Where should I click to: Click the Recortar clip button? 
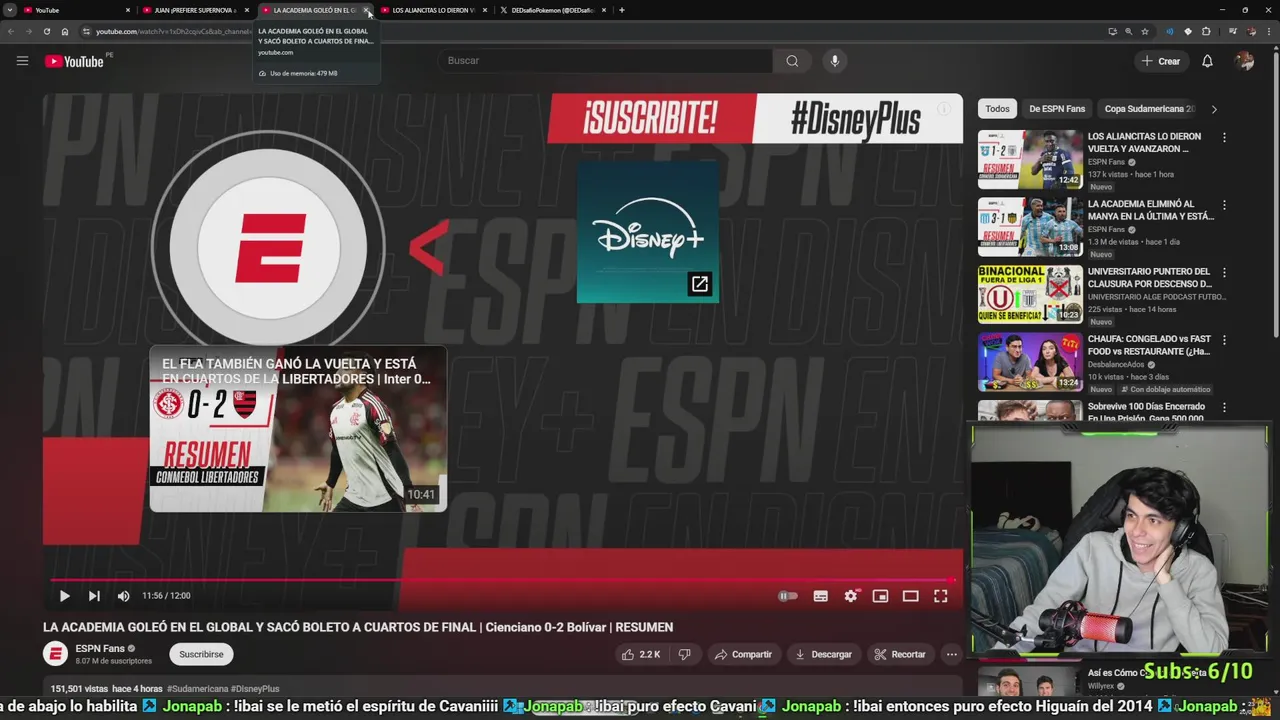coord(900,654)
